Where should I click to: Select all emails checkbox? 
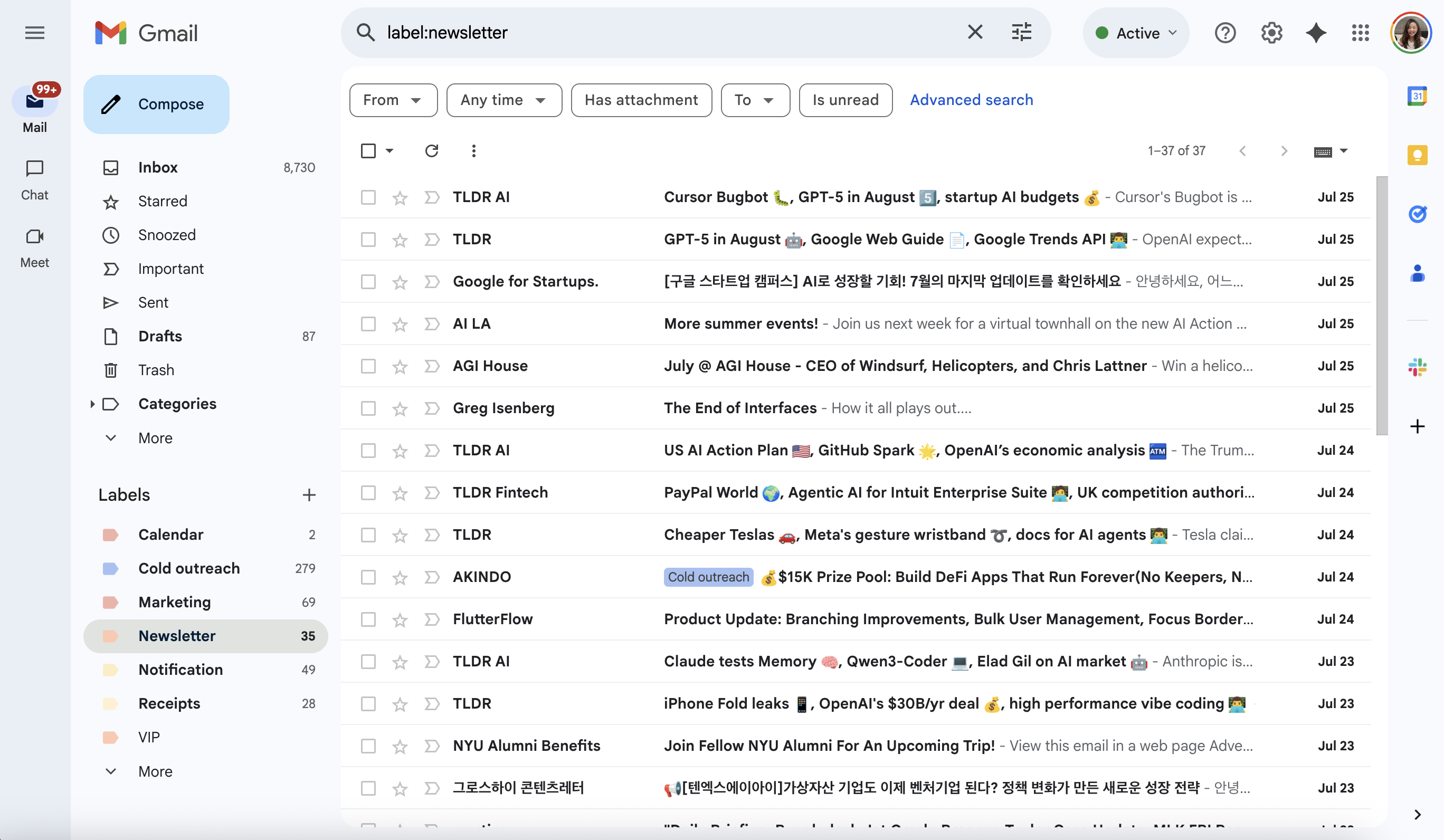tap(368, 151)
